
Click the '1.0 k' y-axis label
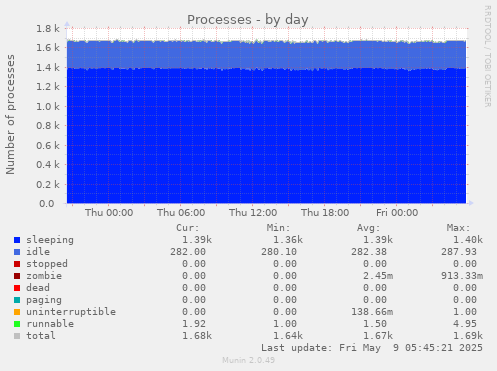click(48, 107)
